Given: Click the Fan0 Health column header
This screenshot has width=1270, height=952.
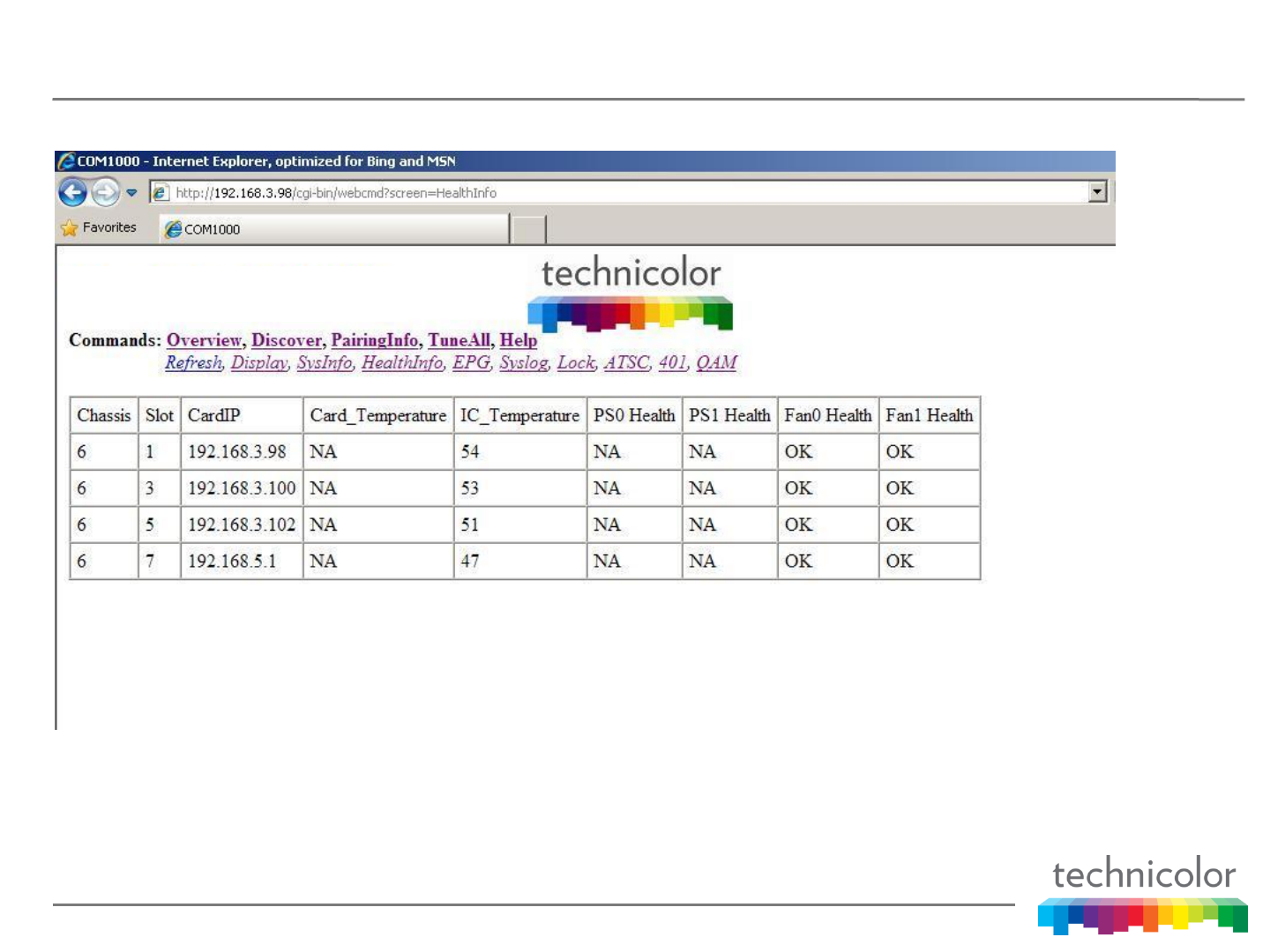Looking at the screenshot, I should point(828,415).
